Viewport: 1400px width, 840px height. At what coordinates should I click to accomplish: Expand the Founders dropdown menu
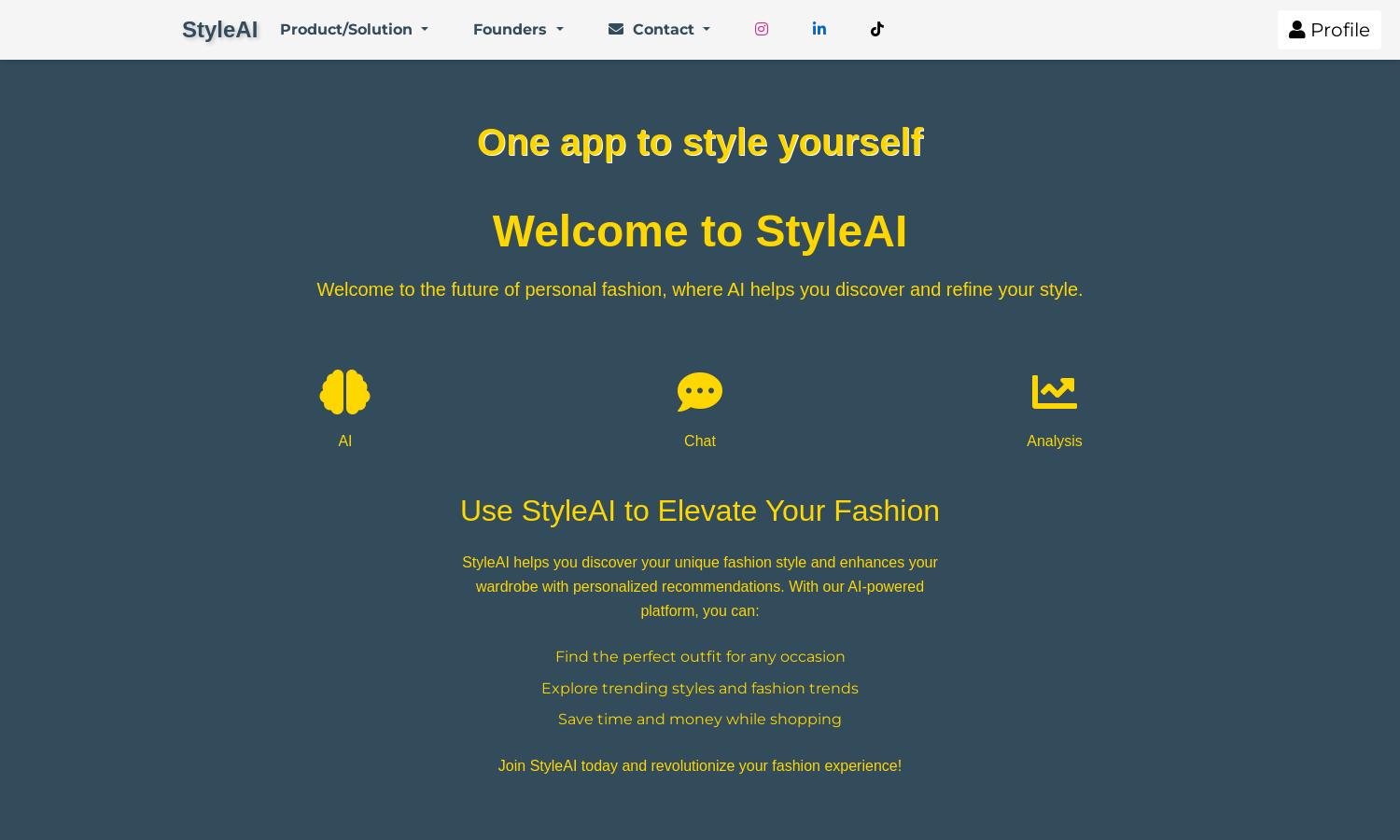(x=518, y=30)
